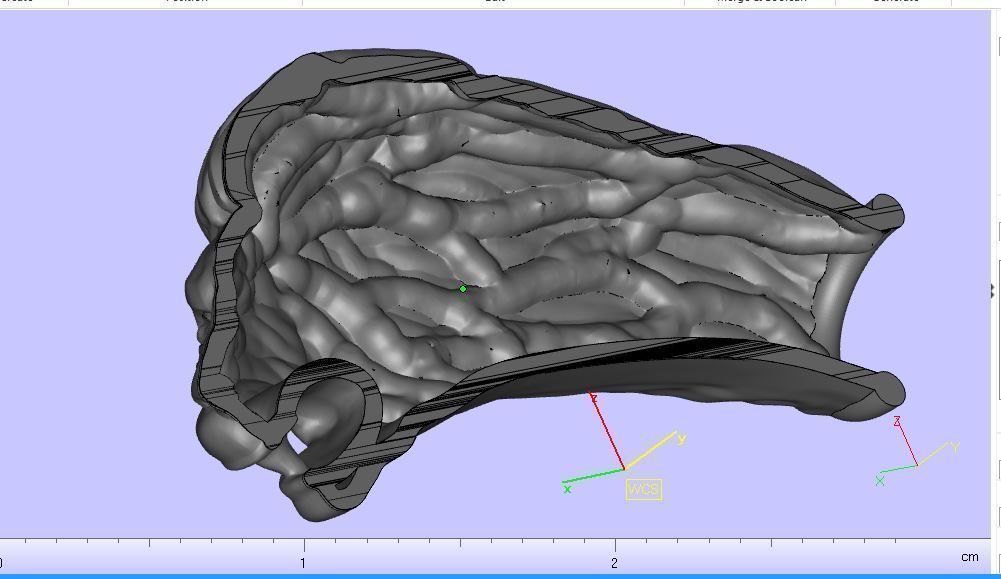Image resolution: width=1001 pixels, height=579 pixels.
Task: Click the yellow WCS coordinate system label
Action: (x=644, y=490)
